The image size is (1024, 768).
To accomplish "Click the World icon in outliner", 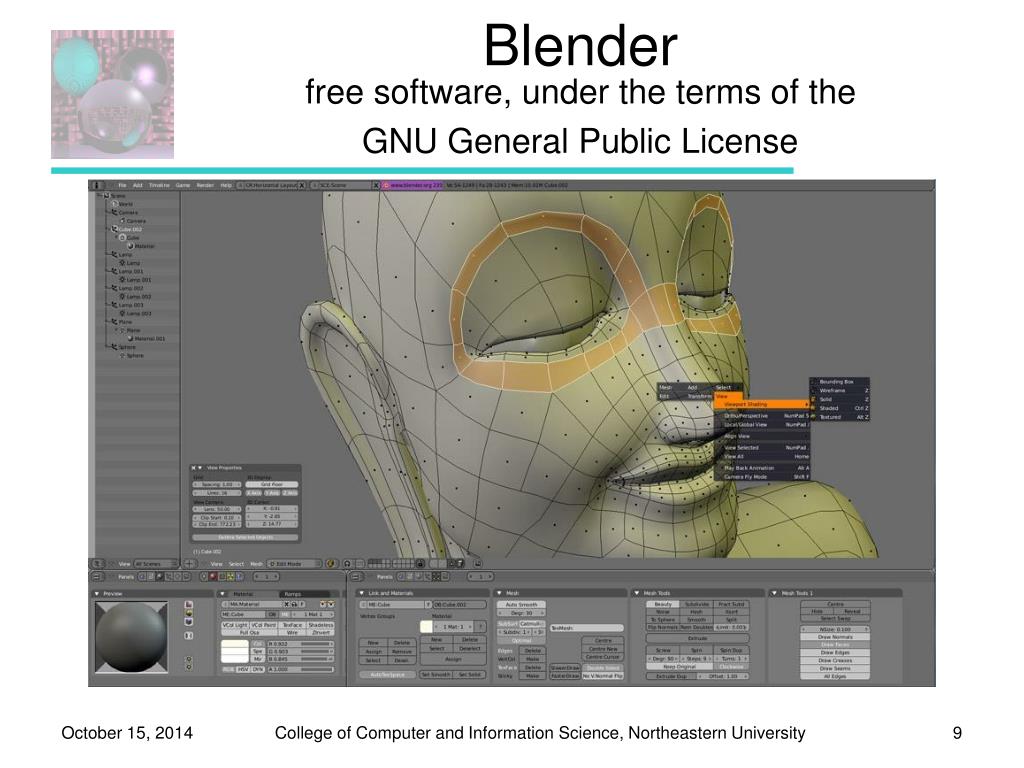I will [114, 204].
